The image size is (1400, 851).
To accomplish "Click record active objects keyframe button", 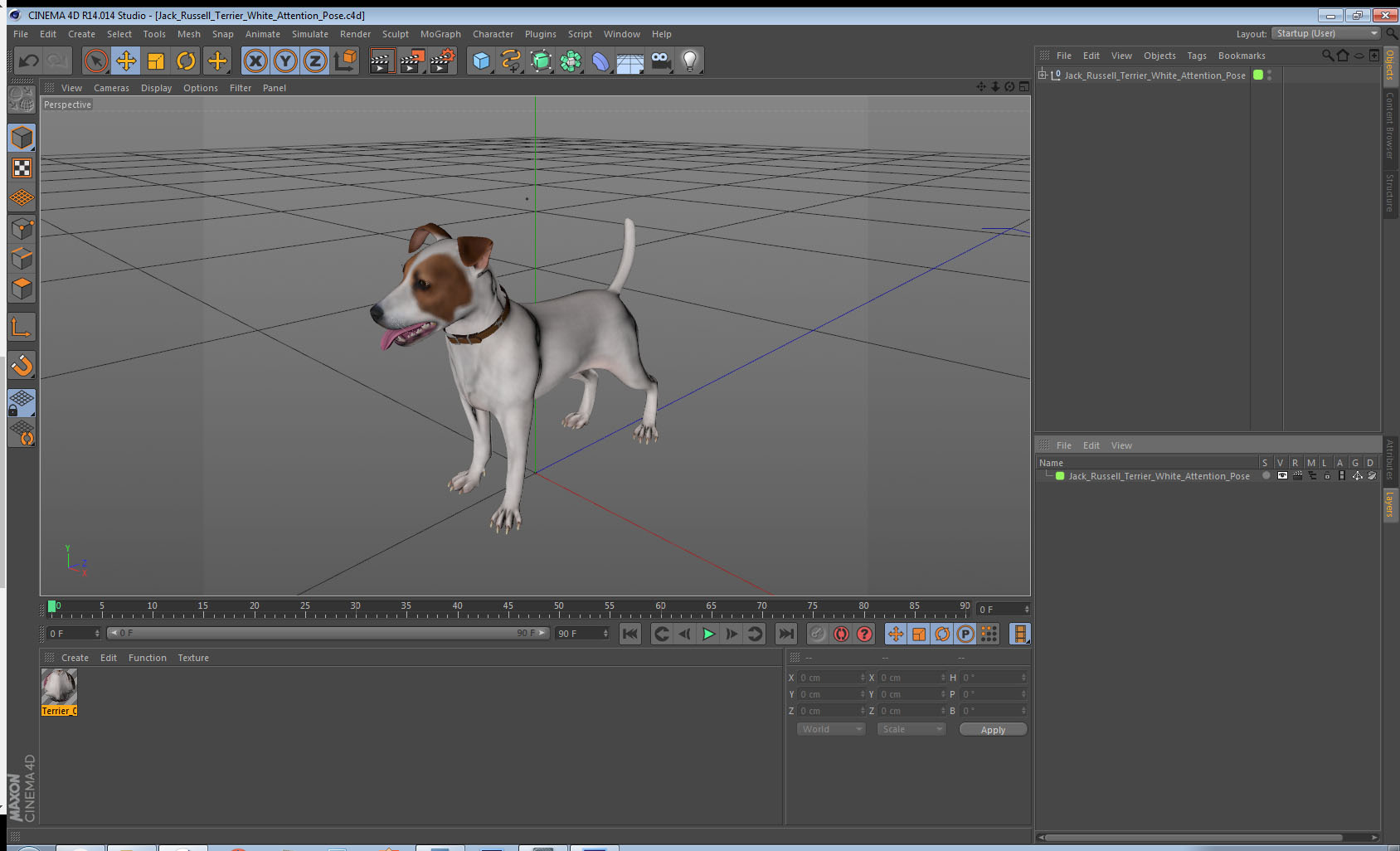I will tap(818, 634).
